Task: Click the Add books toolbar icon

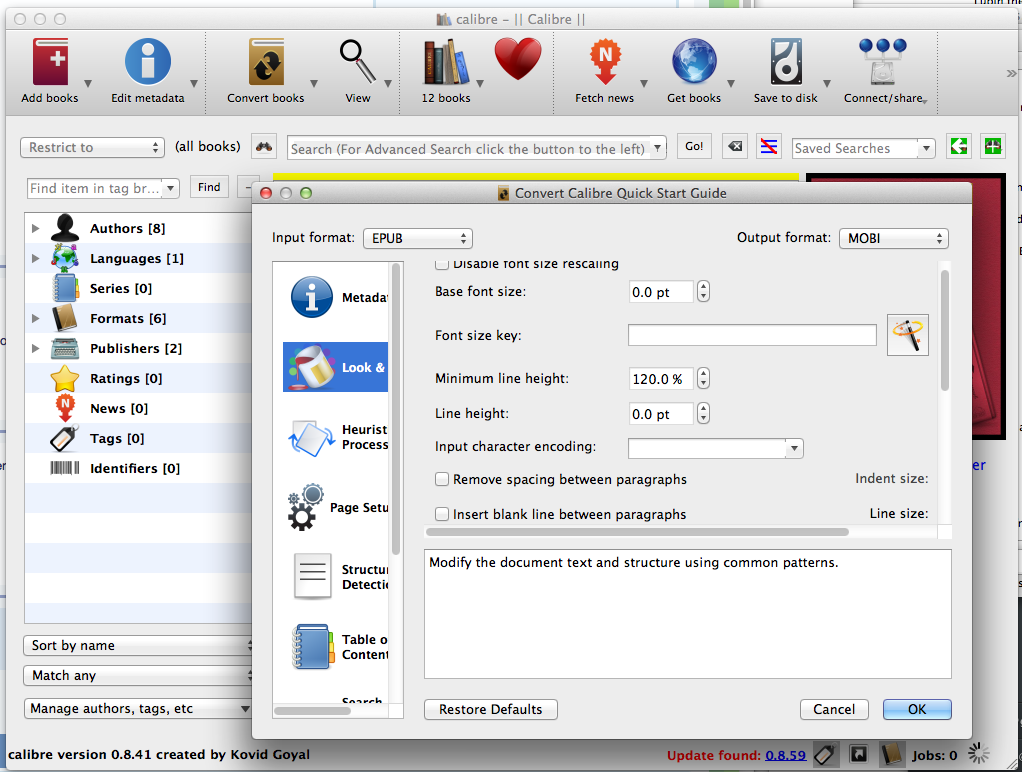Action: pos(50,62)
